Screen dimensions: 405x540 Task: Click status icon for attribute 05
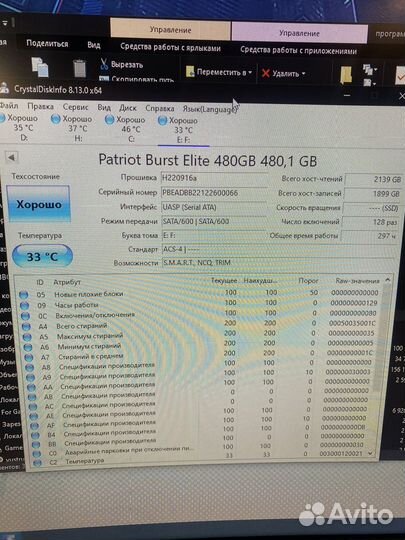coord(23,295)
